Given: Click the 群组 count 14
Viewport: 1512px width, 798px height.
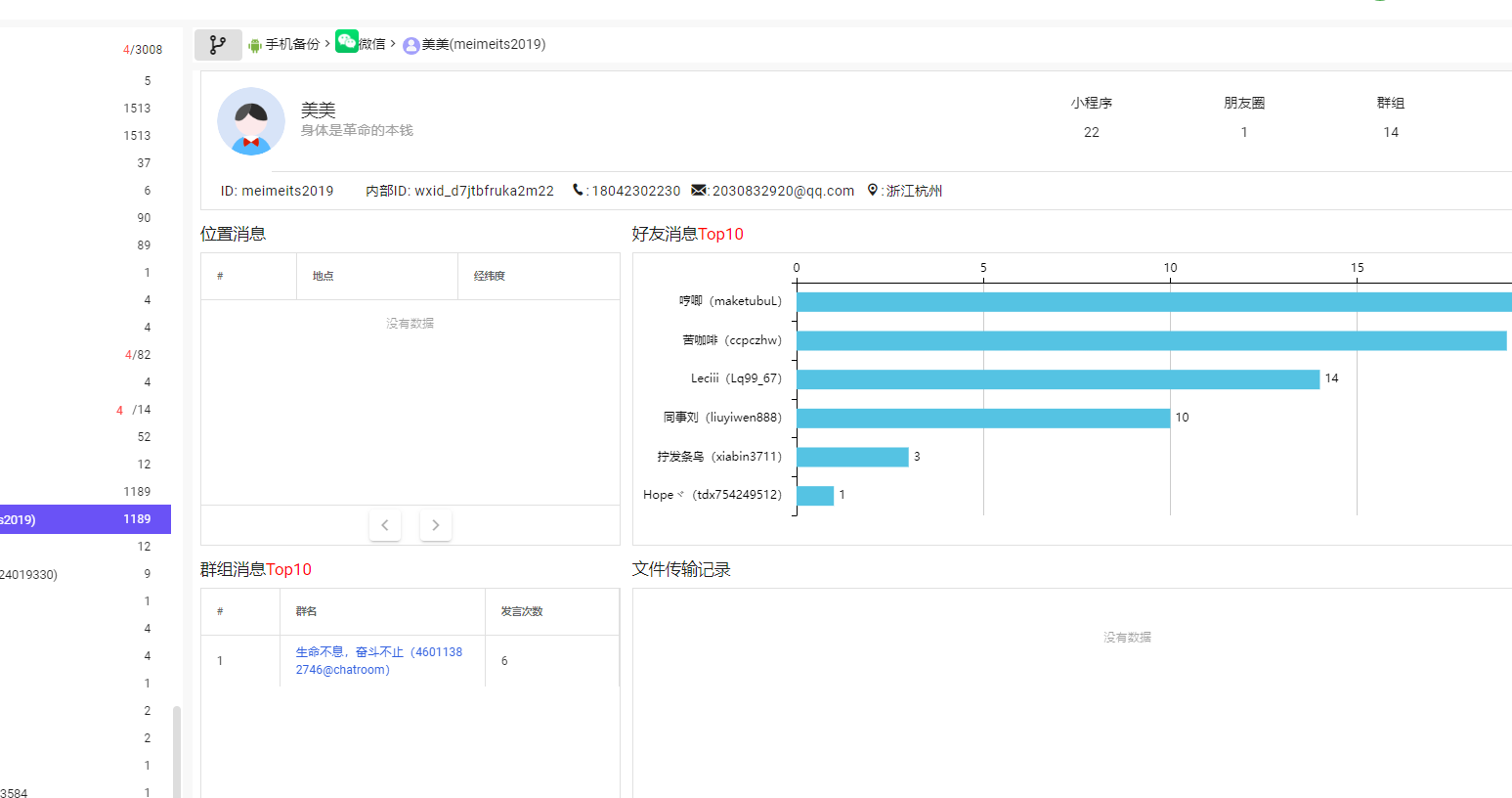Looking at the screenshot, I should (x=1391, y=132).
